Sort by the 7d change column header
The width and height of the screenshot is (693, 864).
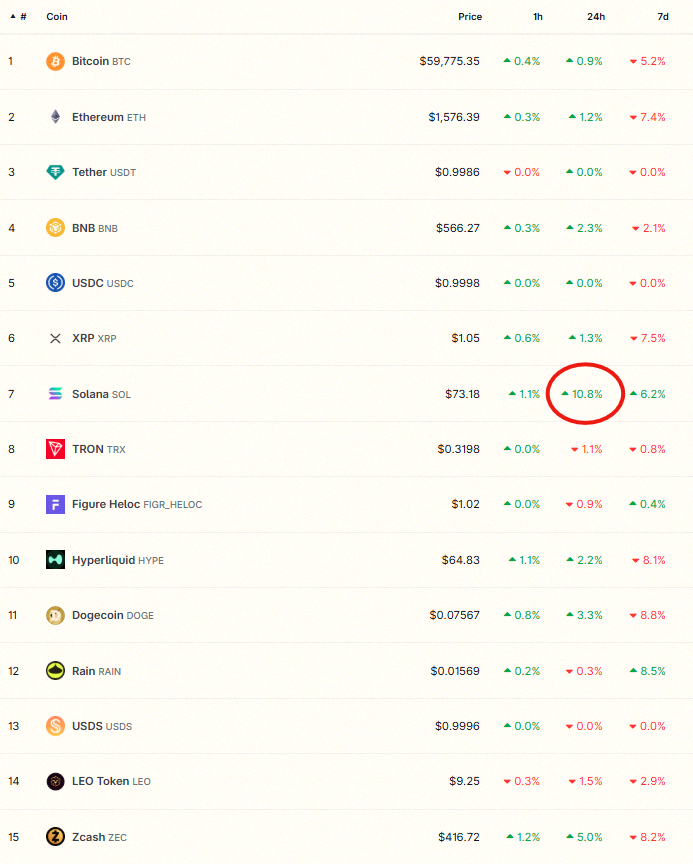[663, 17]
